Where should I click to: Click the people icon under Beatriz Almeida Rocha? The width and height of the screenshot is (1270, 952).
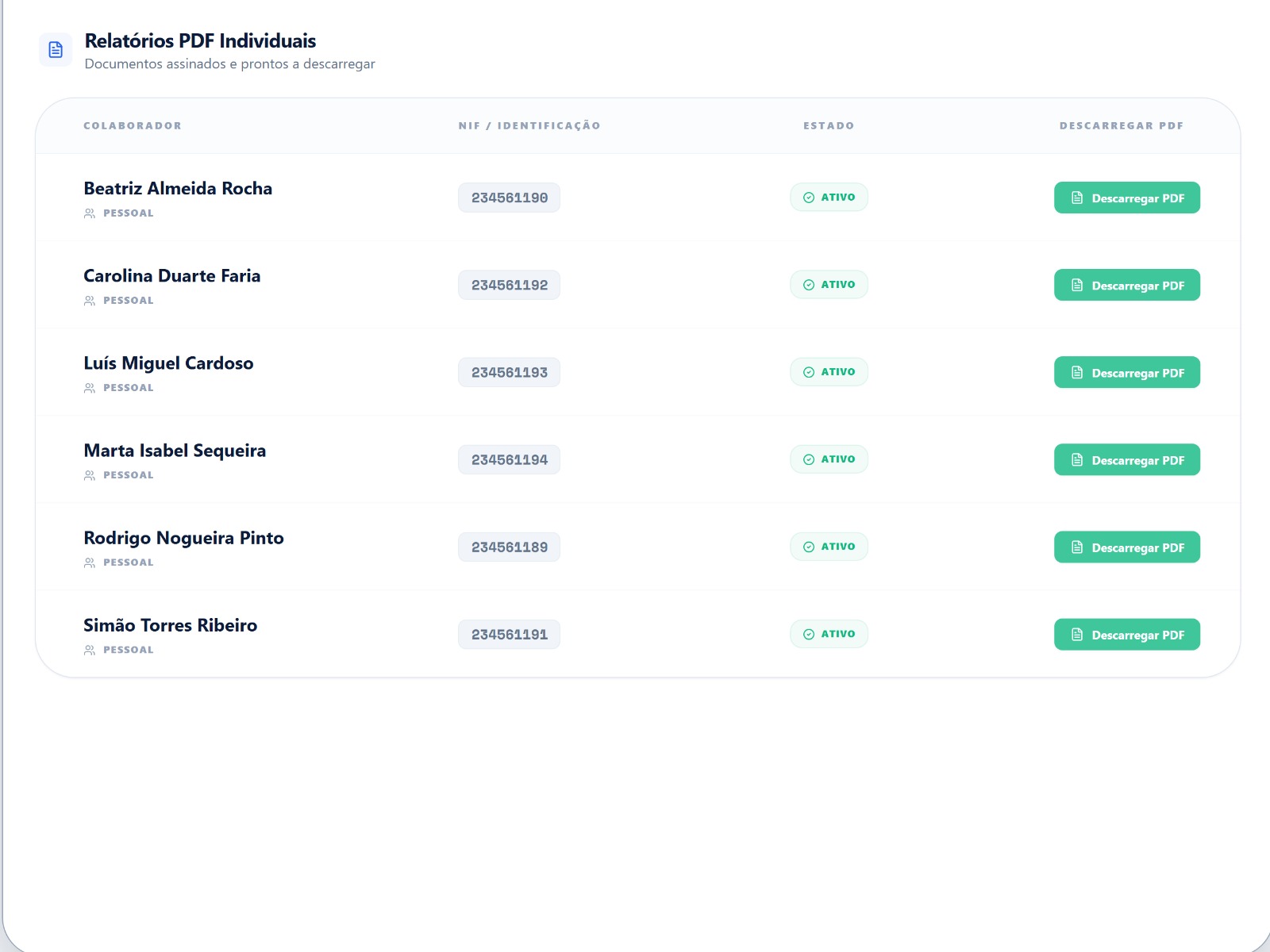point(90,213)
